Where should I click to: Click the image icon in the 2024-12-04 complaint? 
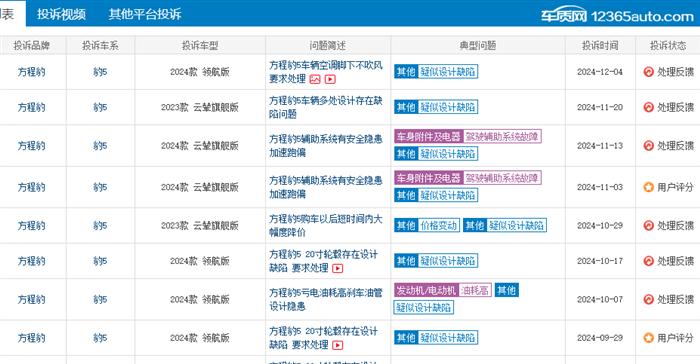tap(315, 79)
